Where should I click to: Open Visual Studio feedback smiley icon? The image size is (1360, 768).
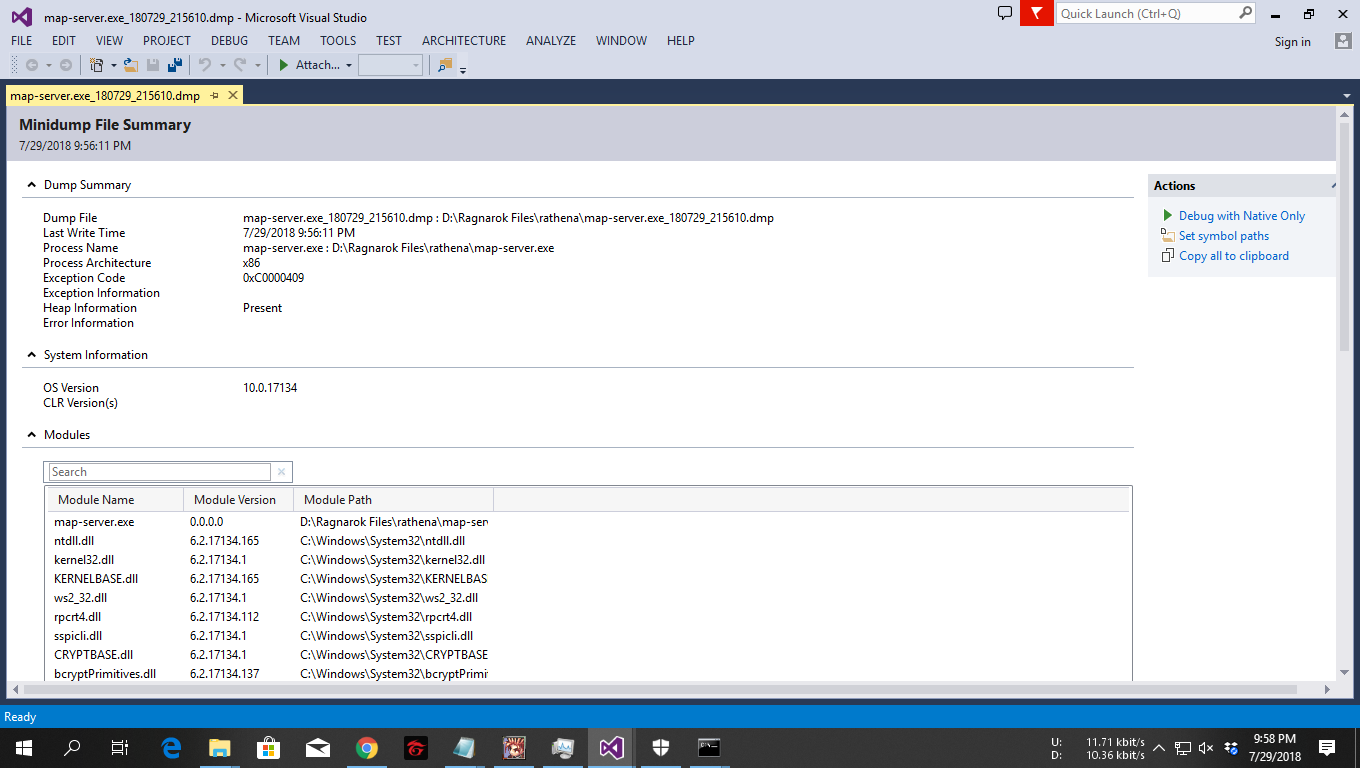pyautogui.click(x=1004, y=13)
